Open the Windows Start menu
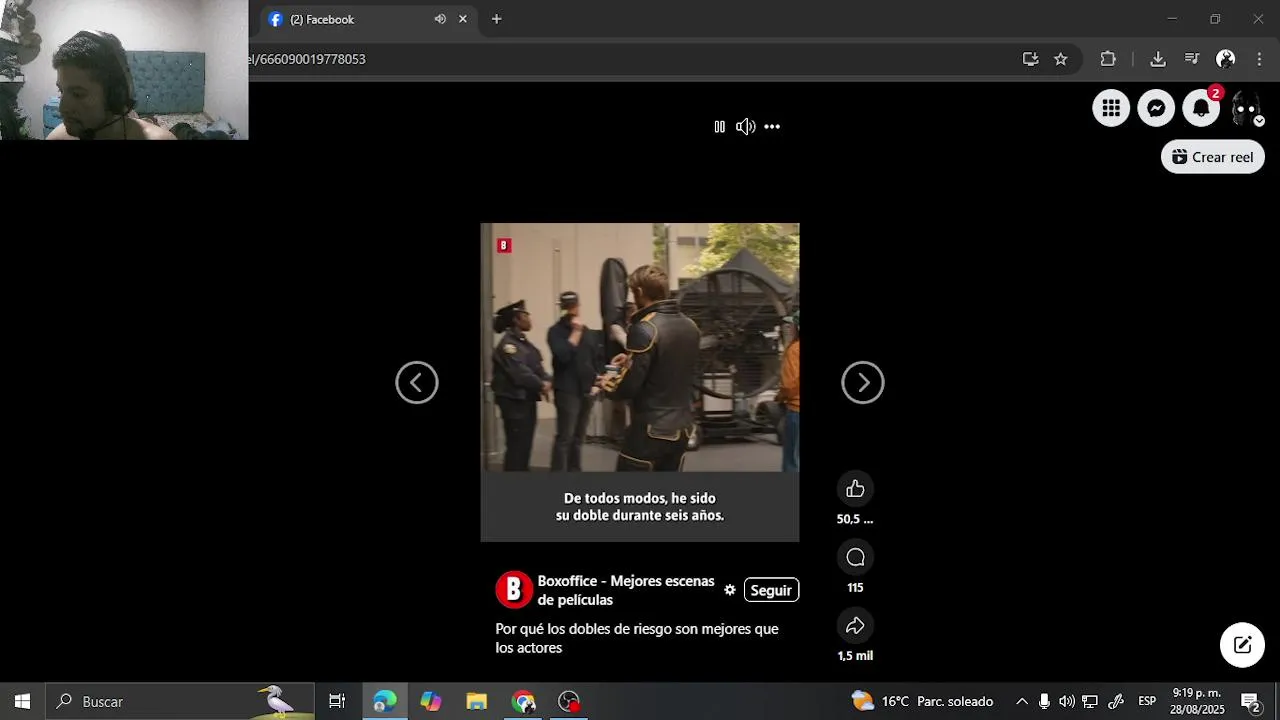Image resolution: width=1280 pixels, height=720 pixels. tap(22, 701)
